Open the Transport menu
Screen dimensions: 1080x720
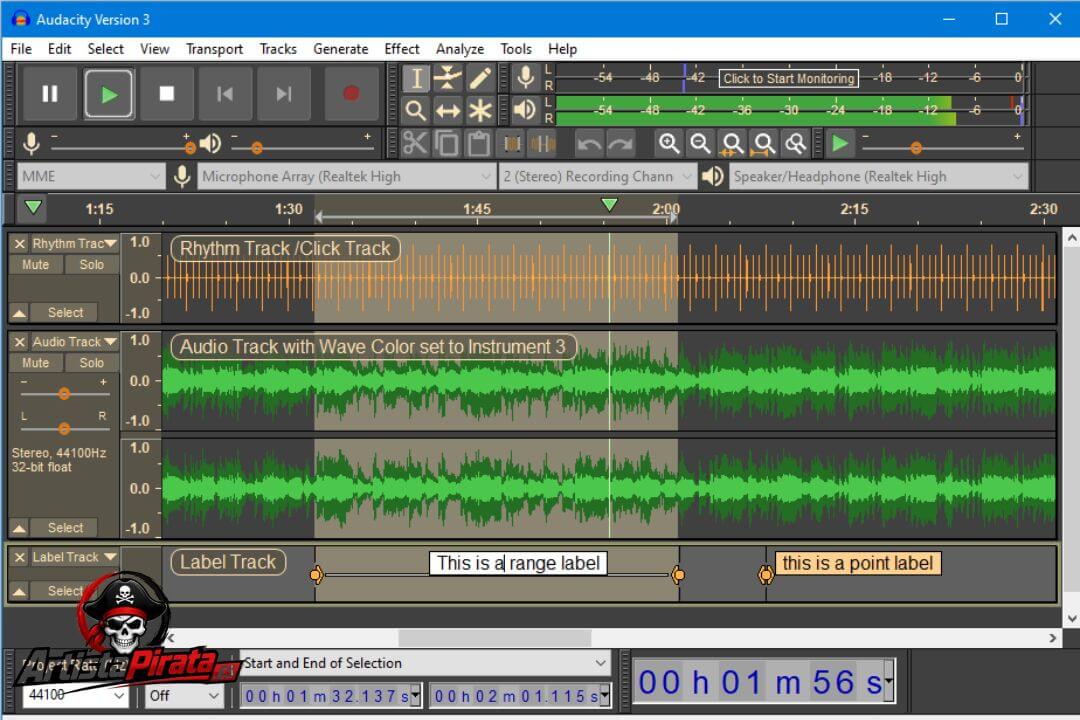coord(214,49)
